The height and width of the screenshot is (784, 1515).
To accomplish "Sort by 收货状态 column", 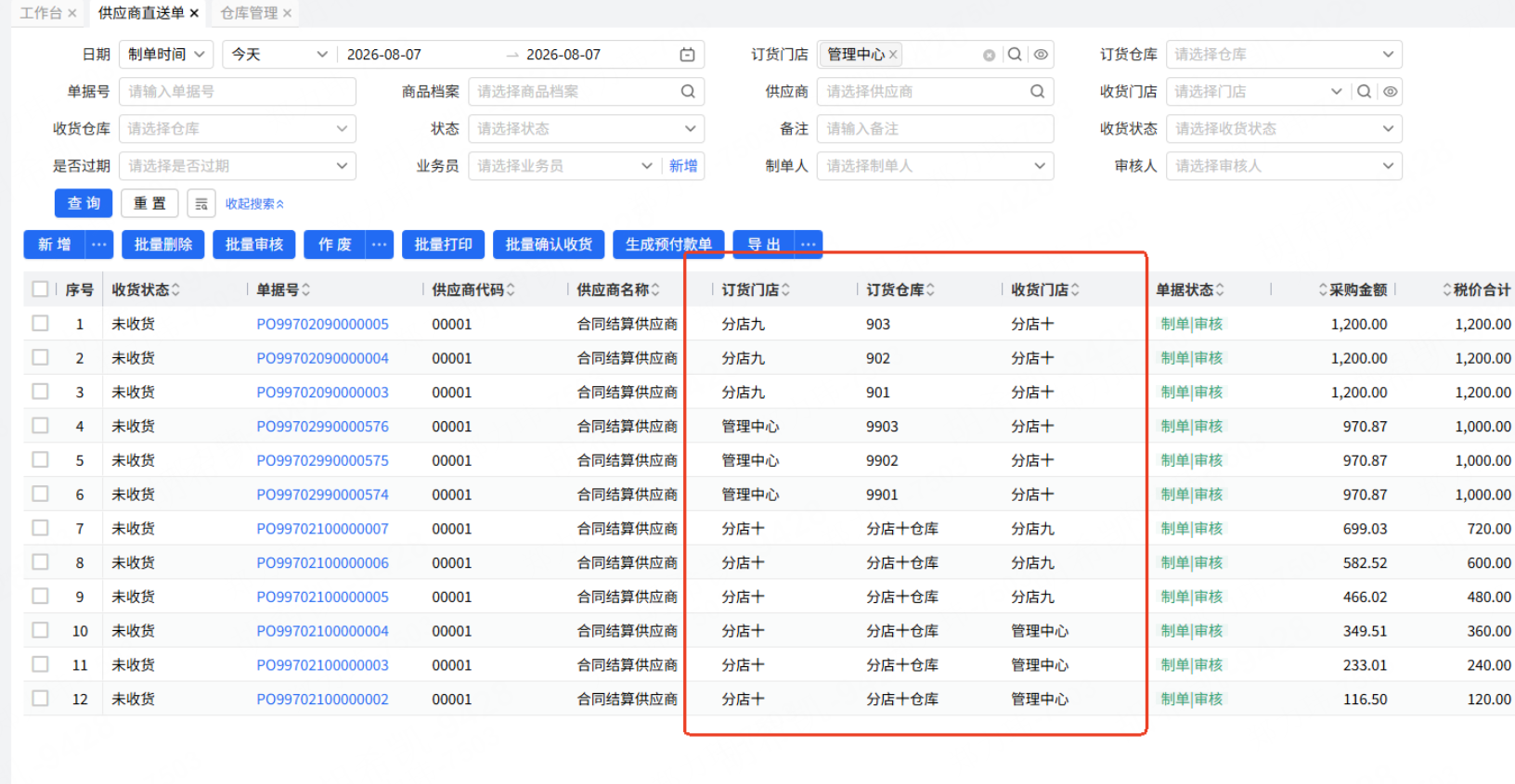I will coord(176,289).
